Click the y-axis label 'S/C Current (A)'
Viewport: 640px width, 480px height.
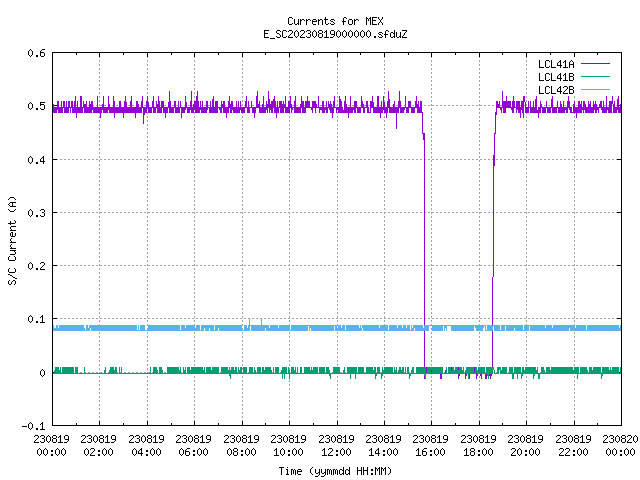13,240
